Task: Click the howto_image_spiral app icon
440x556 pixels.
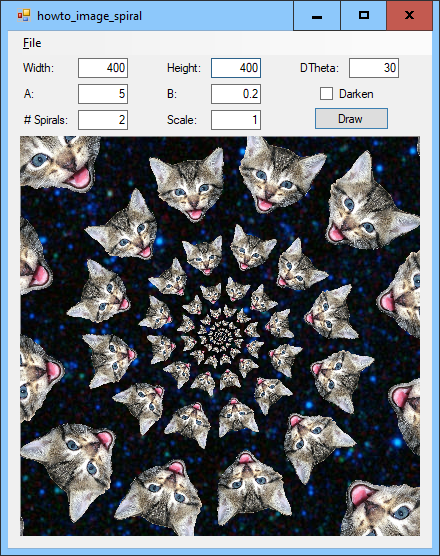Action: pos(24,16)
